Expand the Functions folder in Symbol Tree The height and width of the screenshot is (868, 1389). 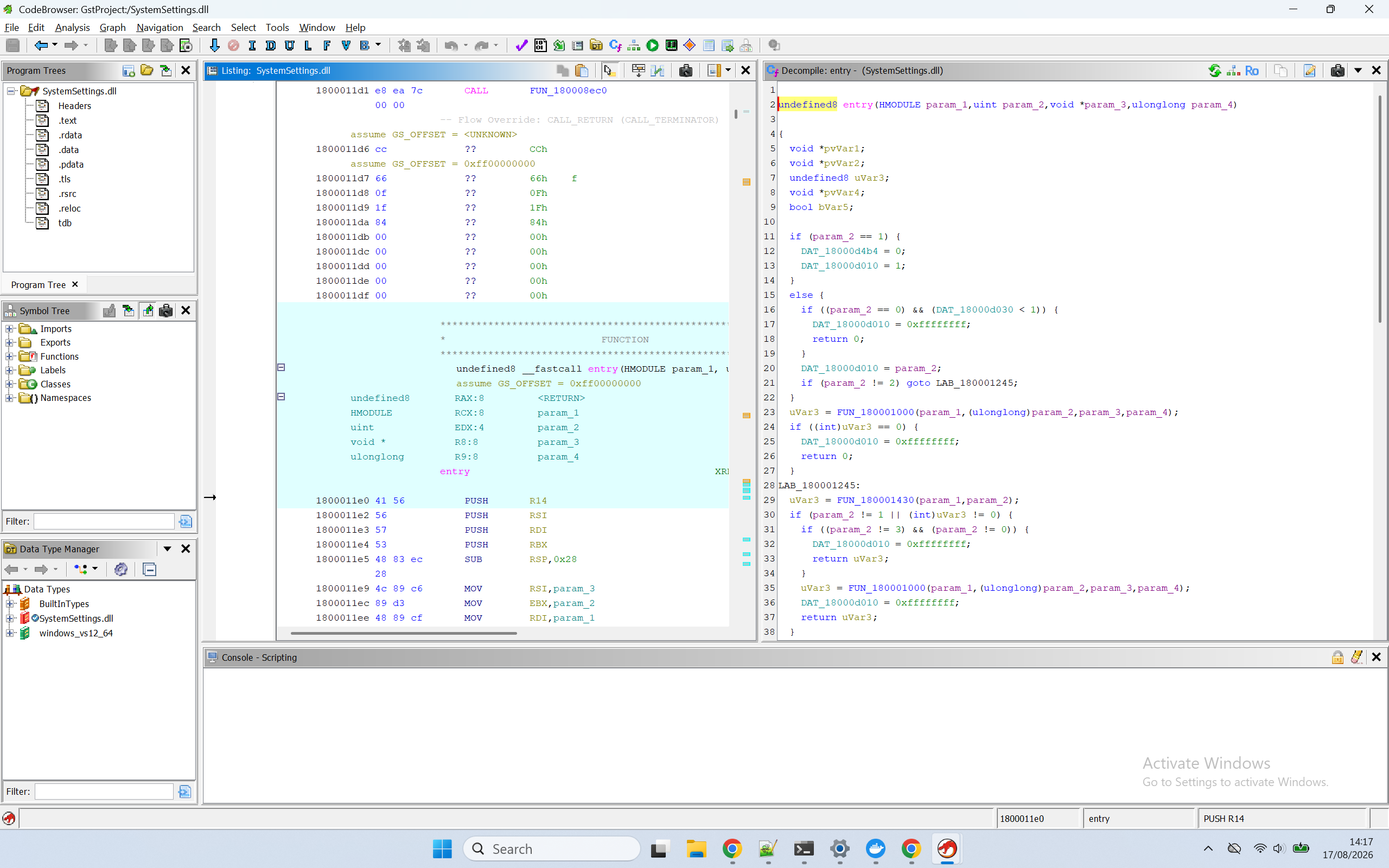tap(9, 356)
